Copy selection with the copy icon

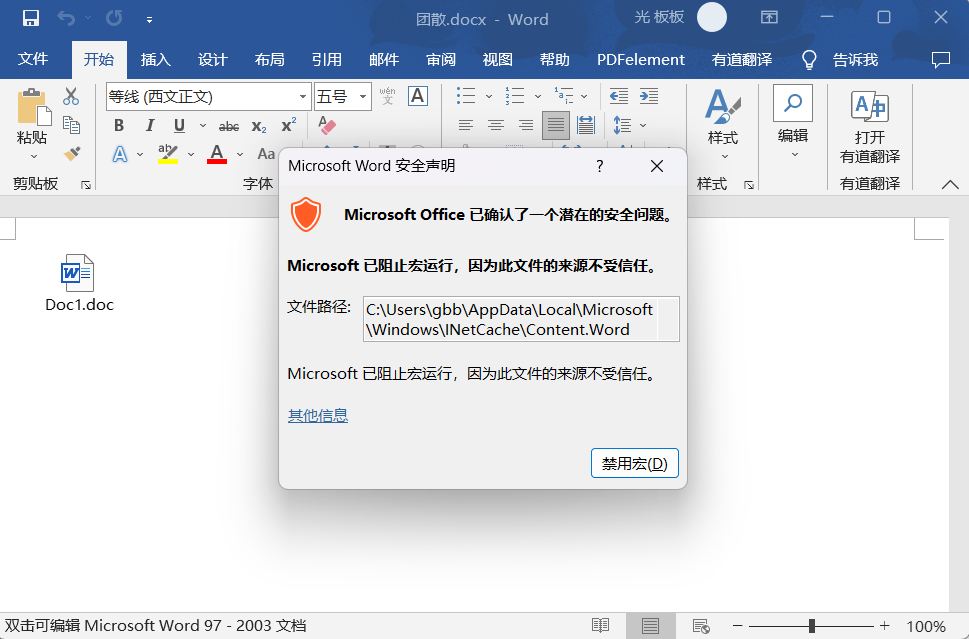click(71, 125)
